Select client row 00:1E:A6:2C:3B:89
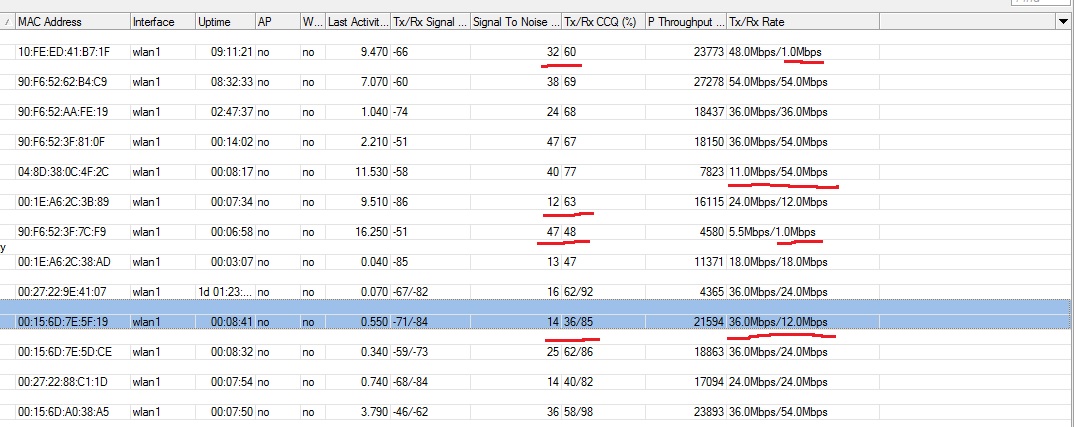Viewport: 1074px width, 427px height. pyautogui.click(x=63, y=201)
